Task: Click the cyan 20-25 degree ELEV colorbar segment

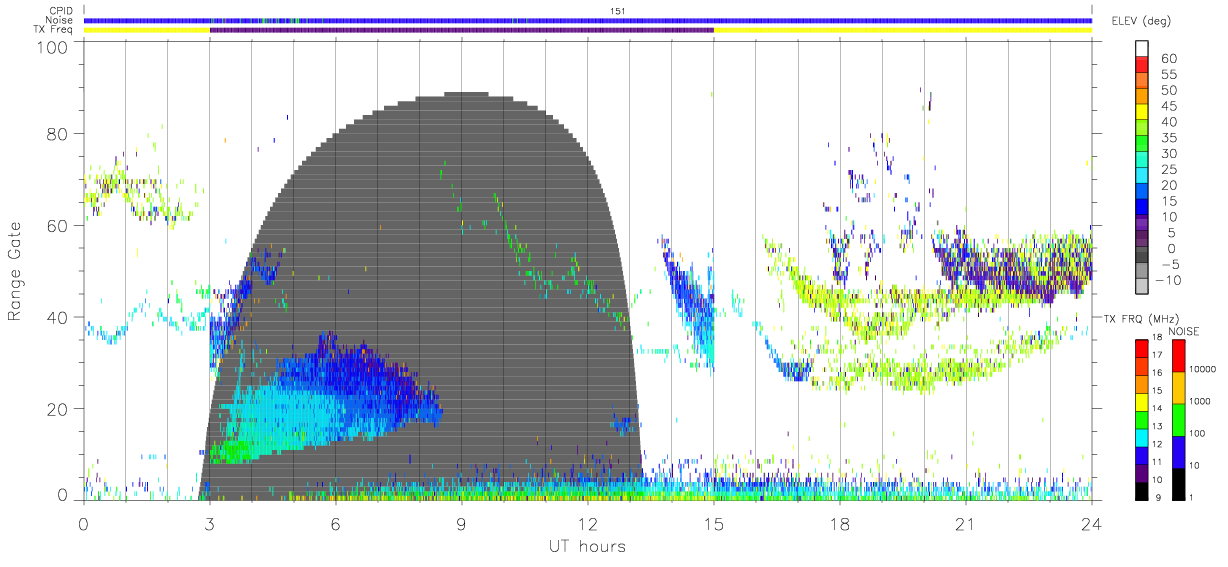Action: (1142, 175)
